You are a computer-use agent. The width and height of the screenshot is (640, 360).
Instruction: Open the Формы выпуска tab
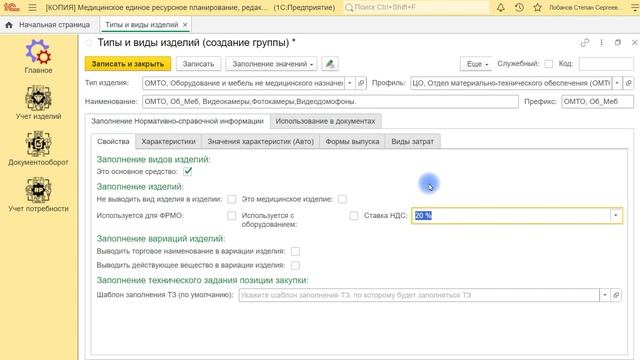tap(352, 142)
